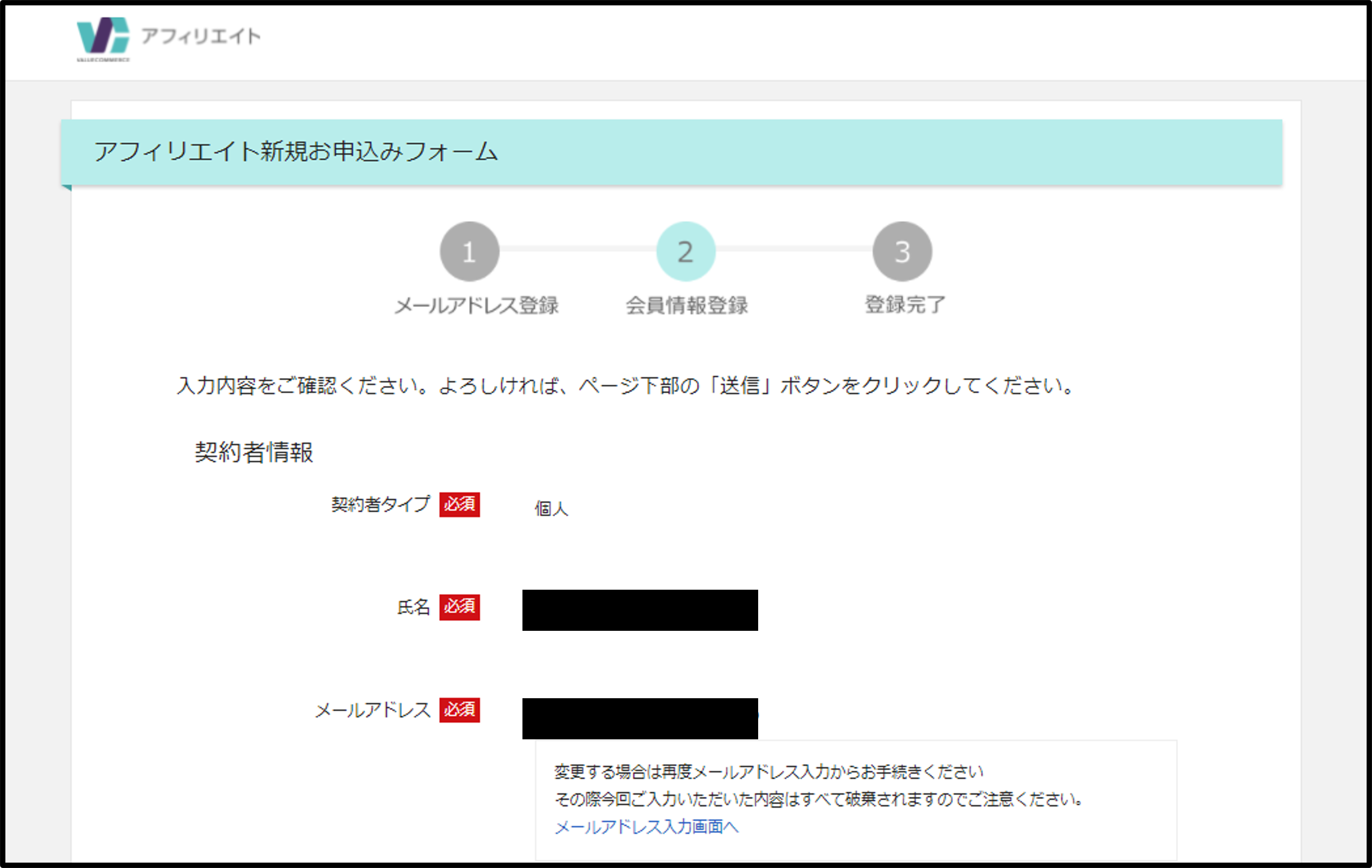Screen dimensions: 1372x868
Task: Click step 1 circle icon
Action: 470,251
